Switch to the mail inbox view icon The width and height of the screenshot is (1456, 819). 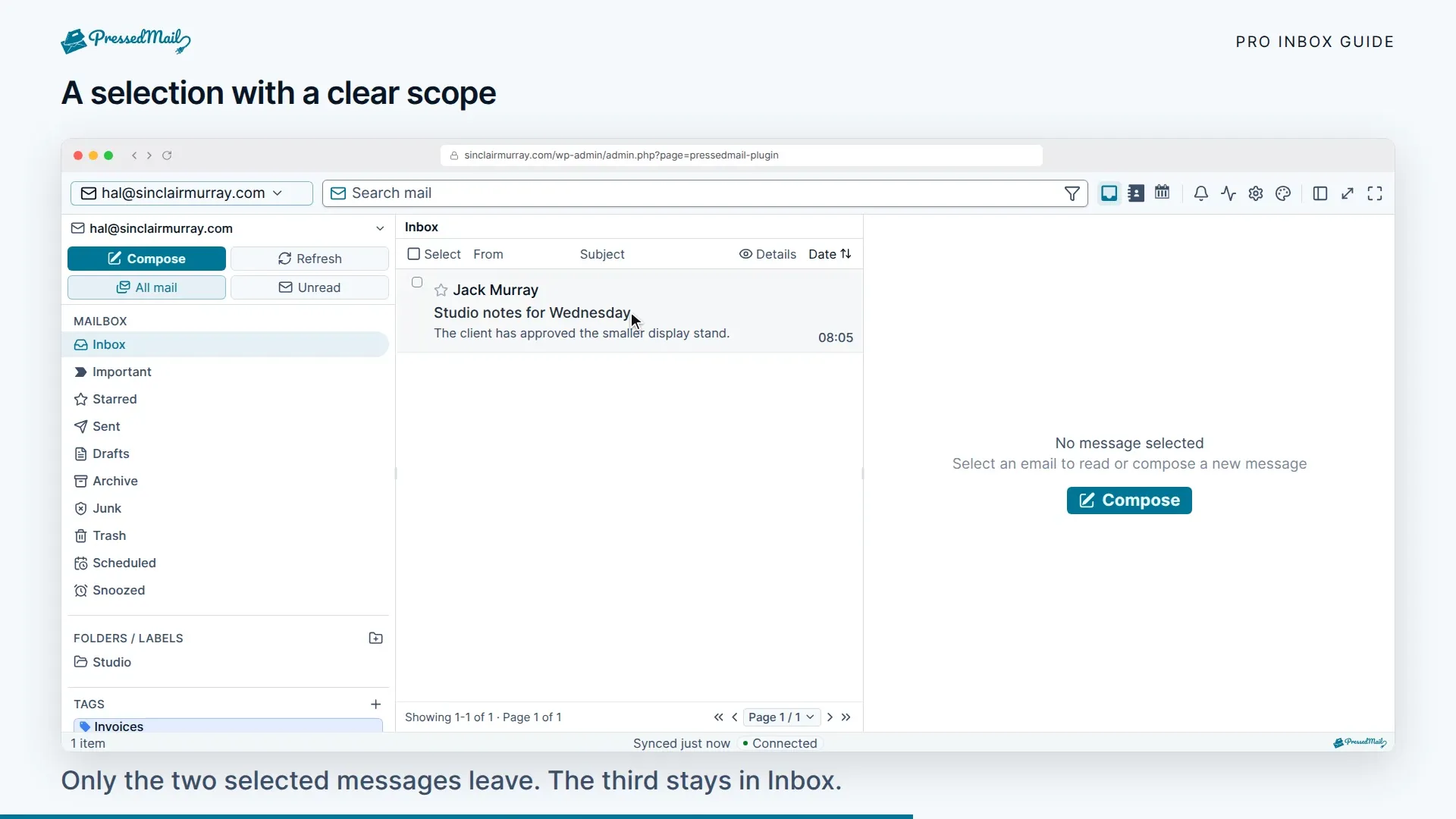tap(1109, 193)
